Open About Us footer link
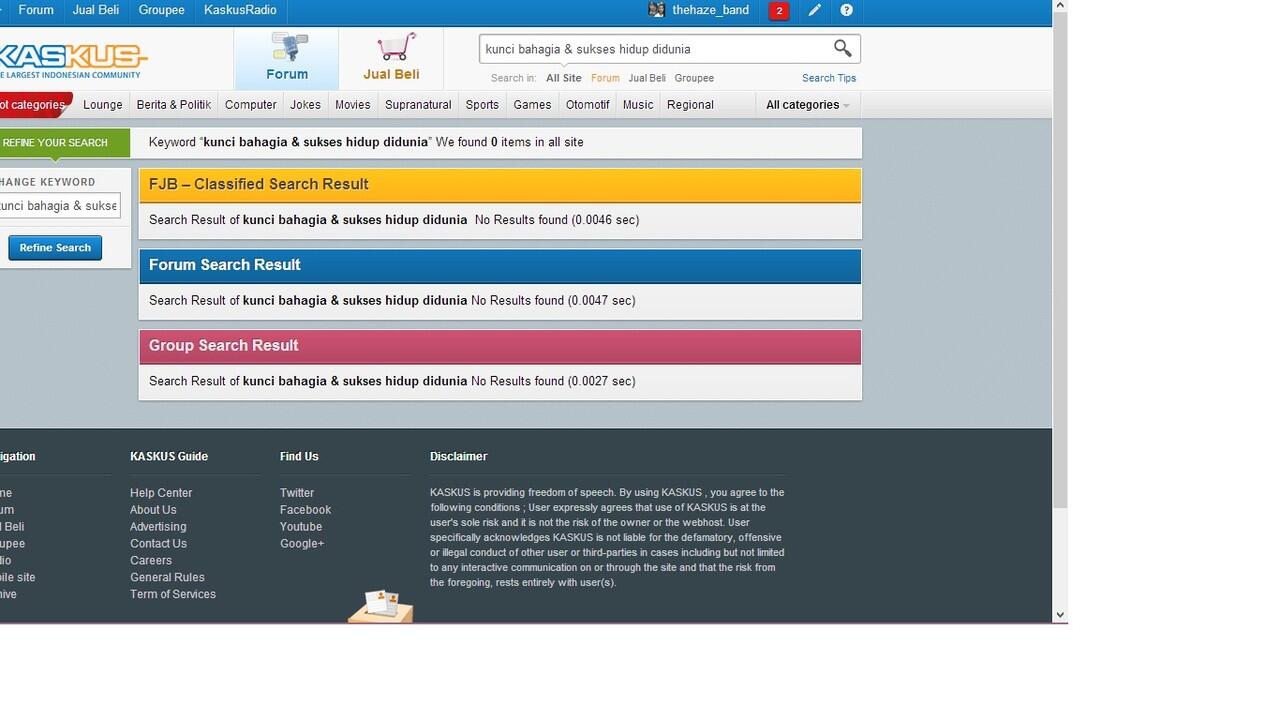This screenshot has height=720, width=1280. [153, 510]
